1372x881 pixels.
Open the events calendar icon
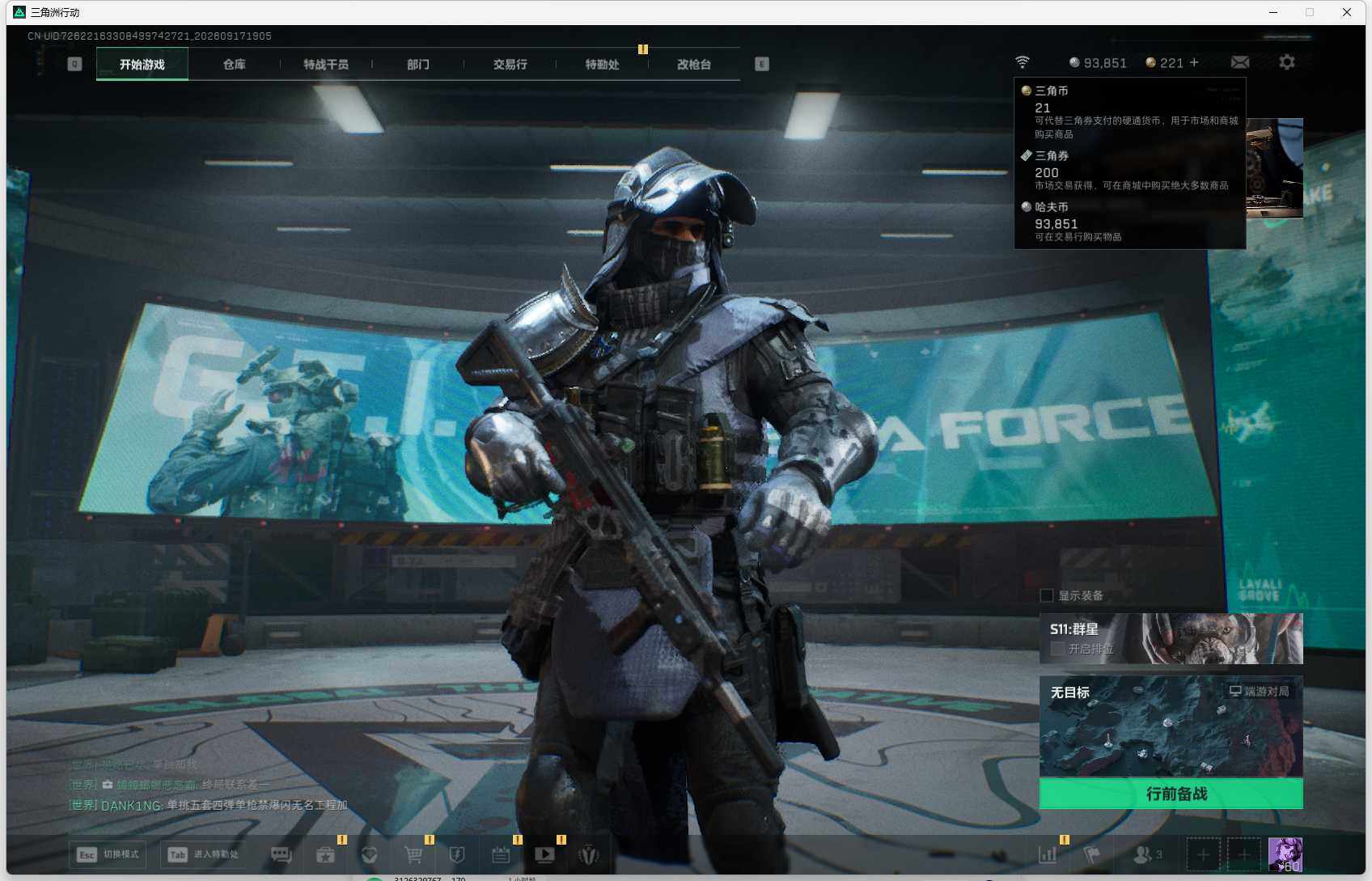point(501,855)
